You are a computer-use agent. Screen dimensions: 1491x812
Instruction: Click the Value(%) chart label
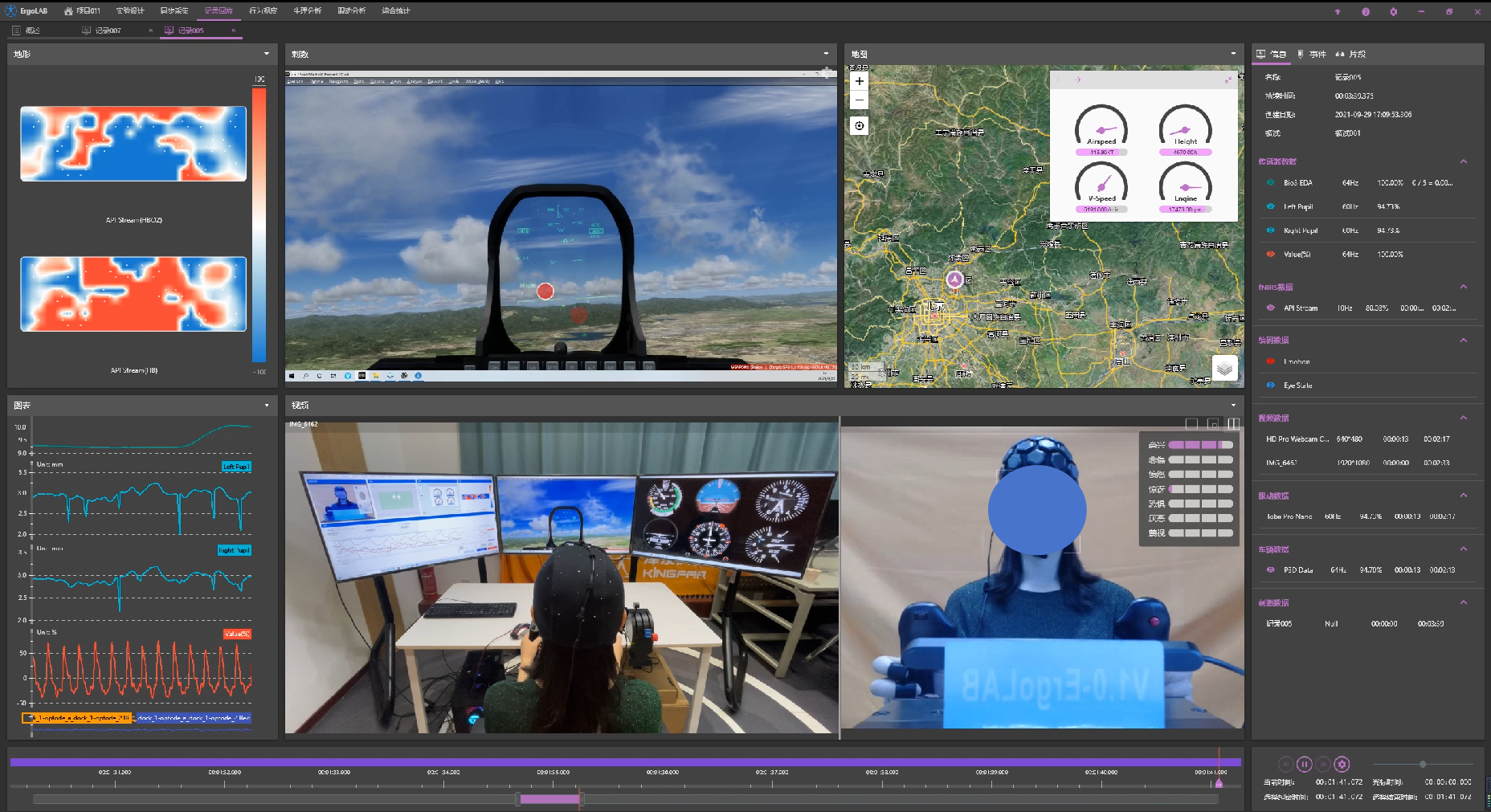tap(237, 634)
